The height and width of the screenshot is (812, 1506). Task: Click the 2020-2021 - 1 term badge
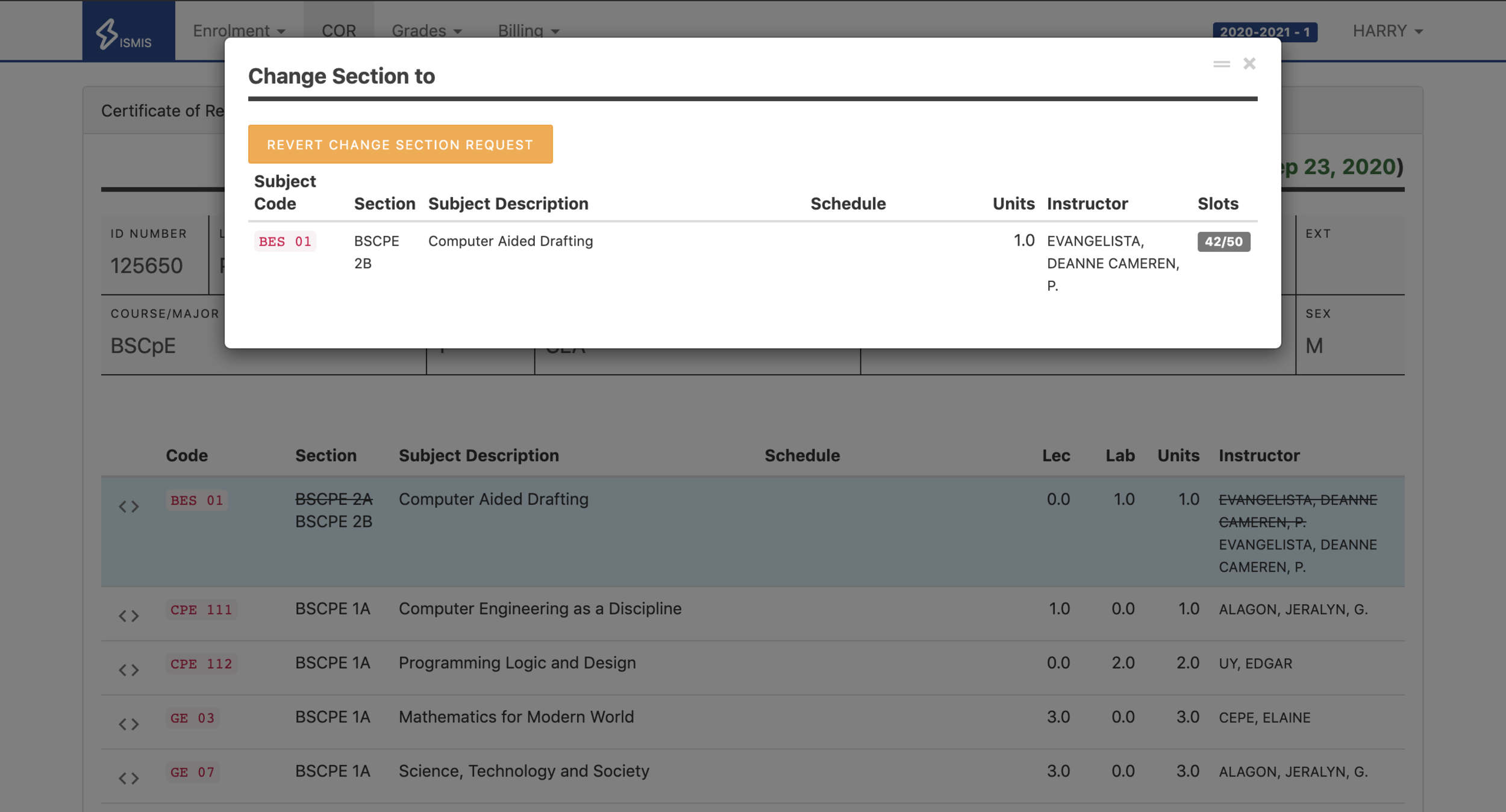pyautogui.click(x=1264, y=32)
